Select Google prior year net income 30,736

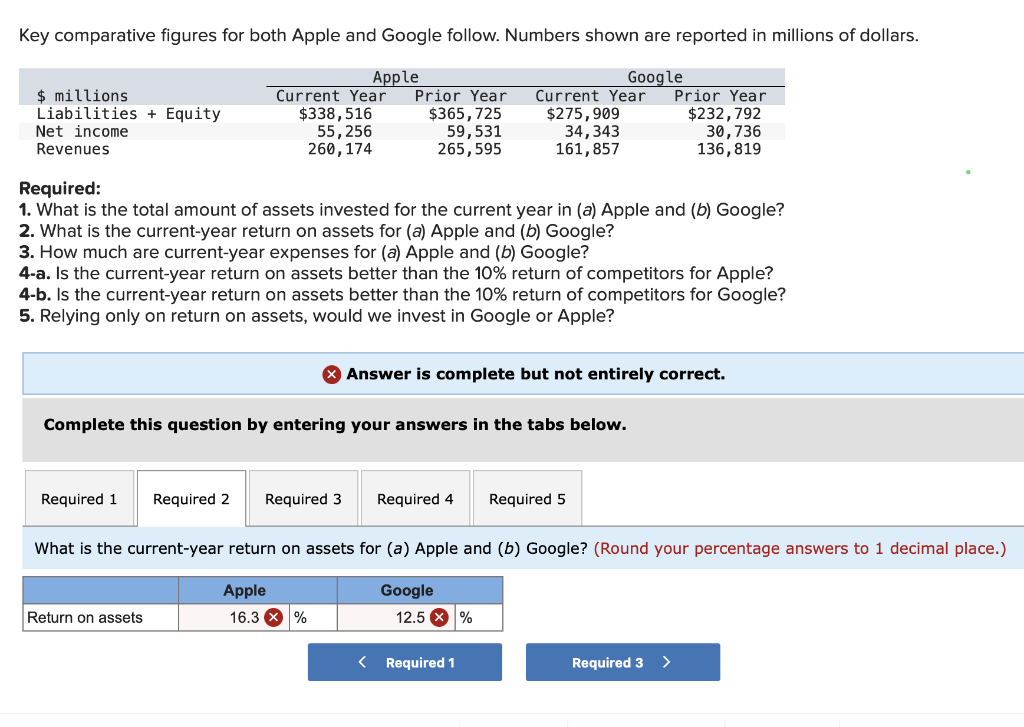[x=733, y=131]
